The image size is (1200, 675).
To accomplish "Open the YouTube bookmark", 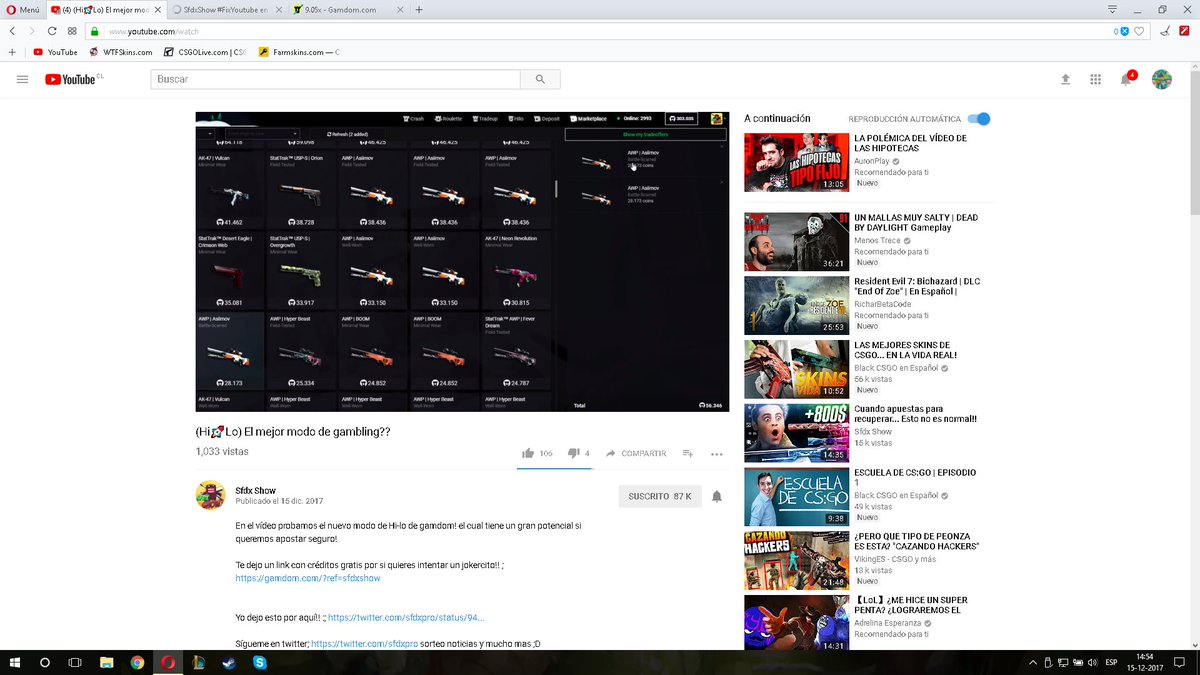I will (x=55, y=52).
